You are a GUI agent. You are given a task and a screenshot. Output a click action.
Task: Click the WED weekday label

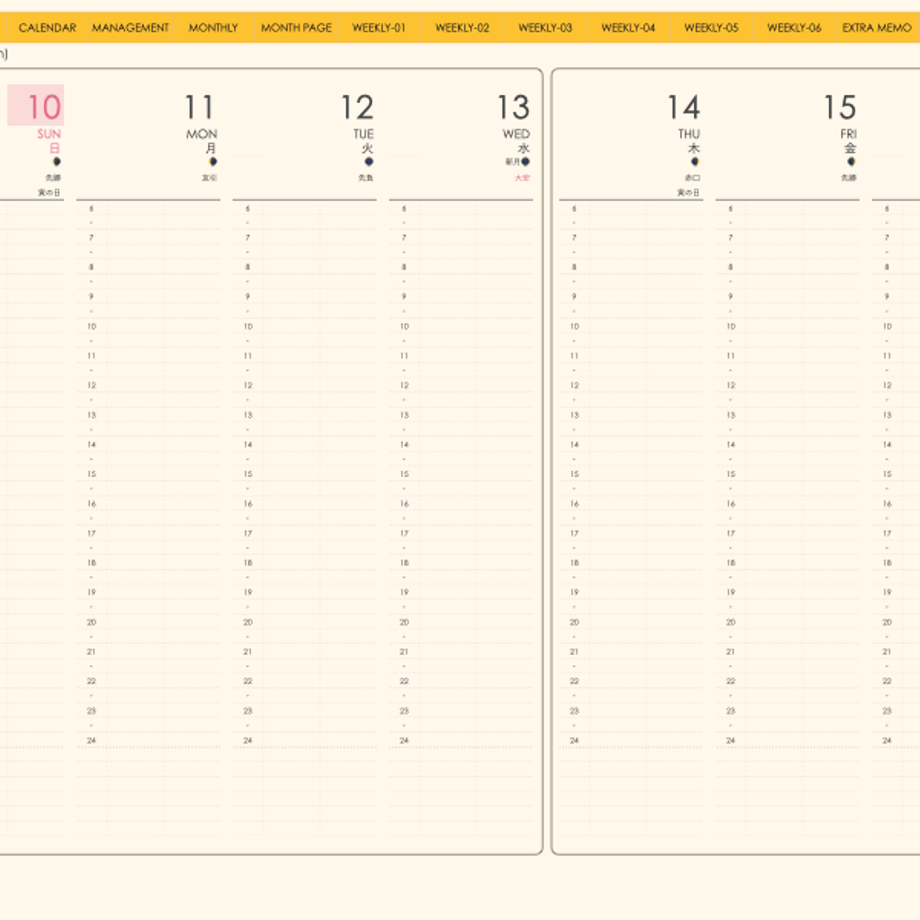pyautogui.click(x=516, y=134)
